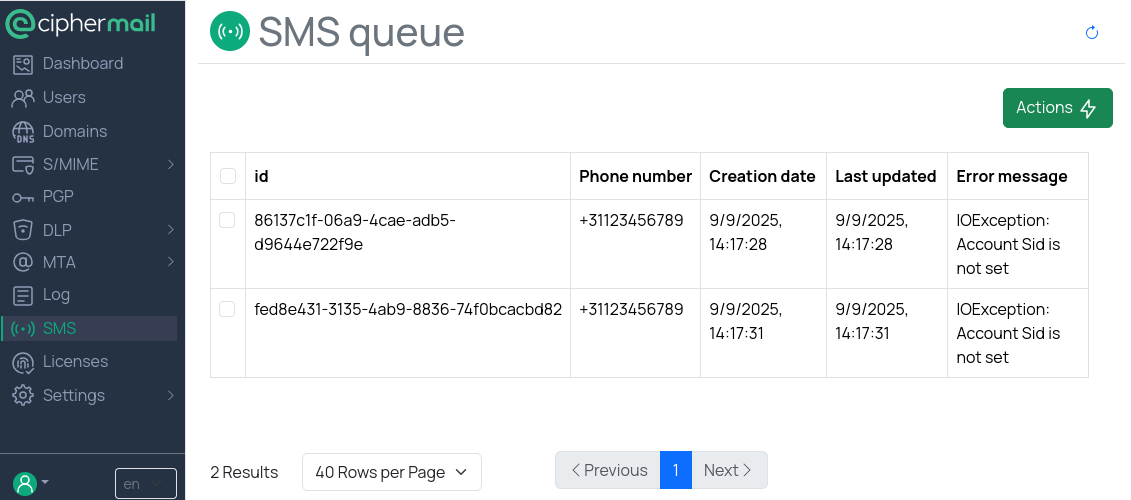Click the Dashboard icon in sidebar
Viewport: 1131px width, 500px height.
[x=23, y=64]
